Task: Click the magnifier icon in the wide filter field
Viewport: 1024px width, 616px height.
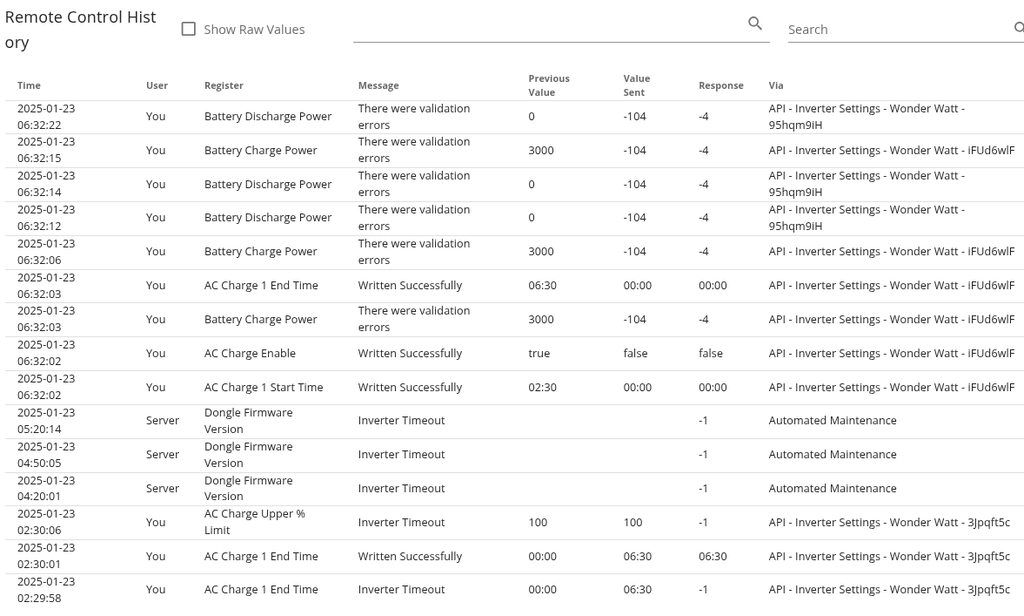Action: (x=755, y=24)
